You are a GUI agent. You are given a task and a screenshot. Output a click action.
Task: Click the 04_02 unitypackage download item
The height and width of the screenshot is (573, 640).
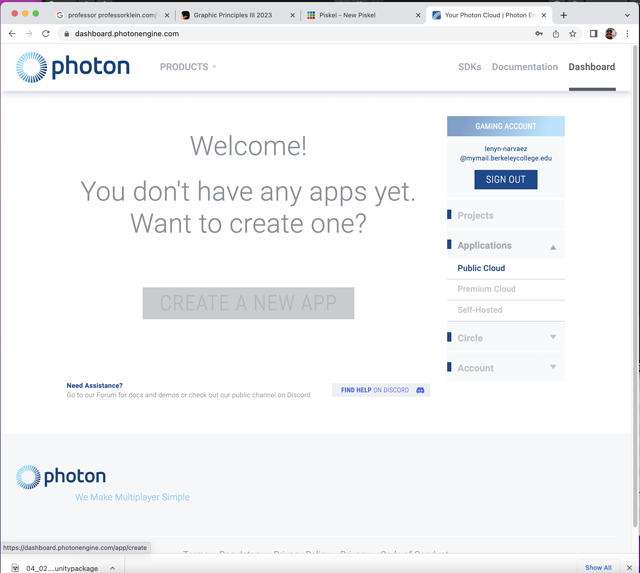pyautogui.click(x=62, y=568)
